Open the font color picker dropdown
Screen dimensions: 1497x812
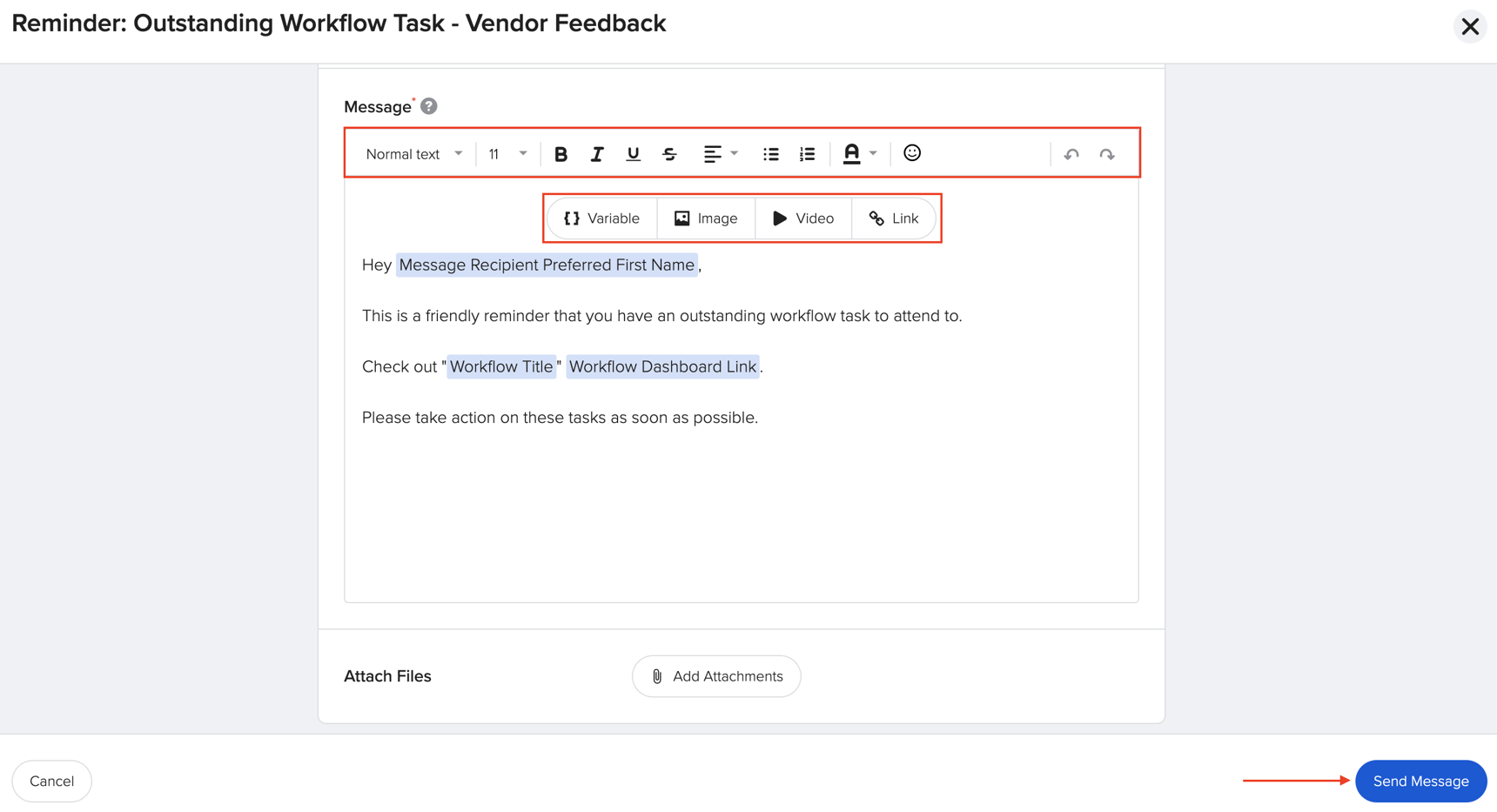860,153
